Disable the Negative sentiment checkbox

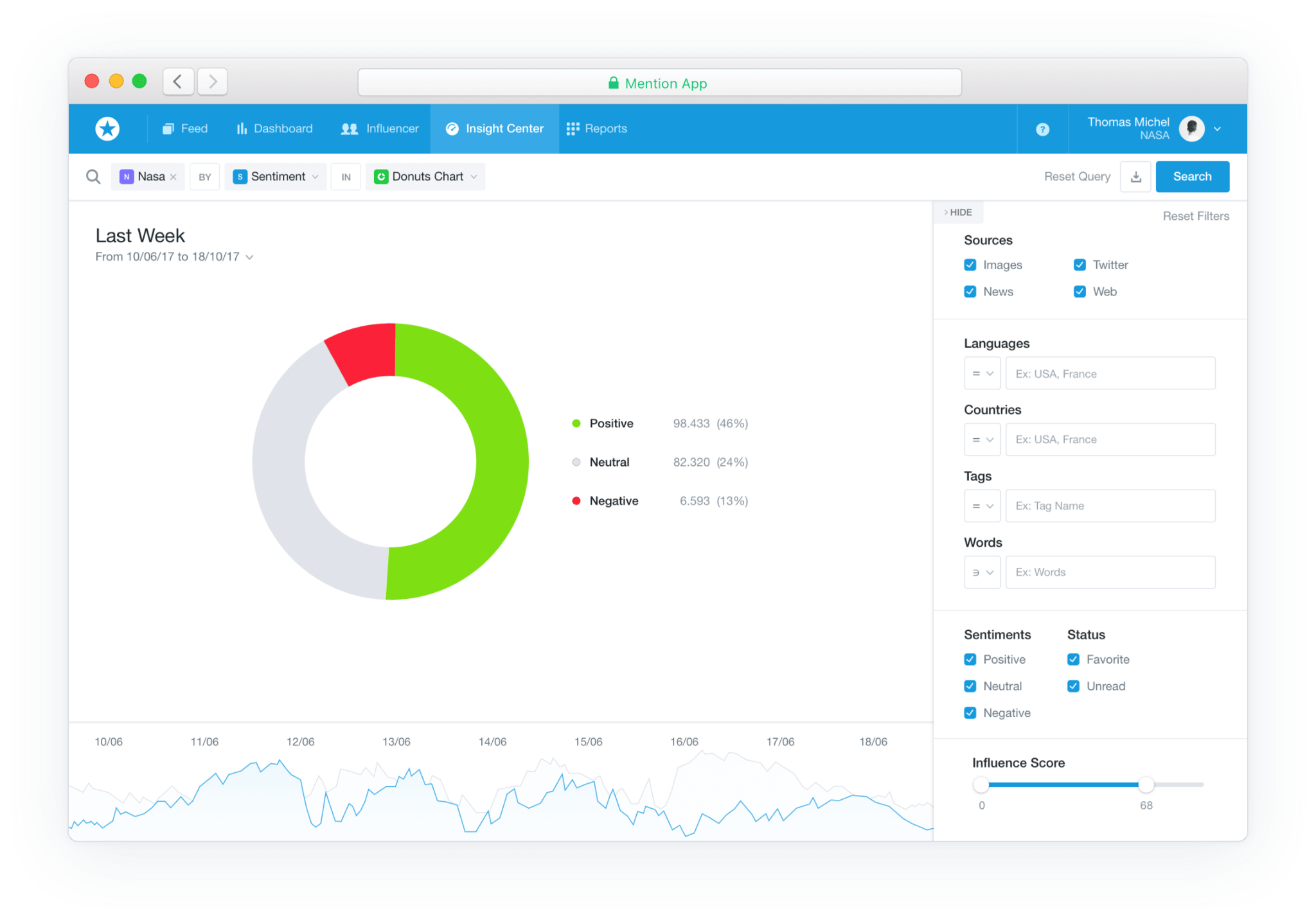pos(970,712)
